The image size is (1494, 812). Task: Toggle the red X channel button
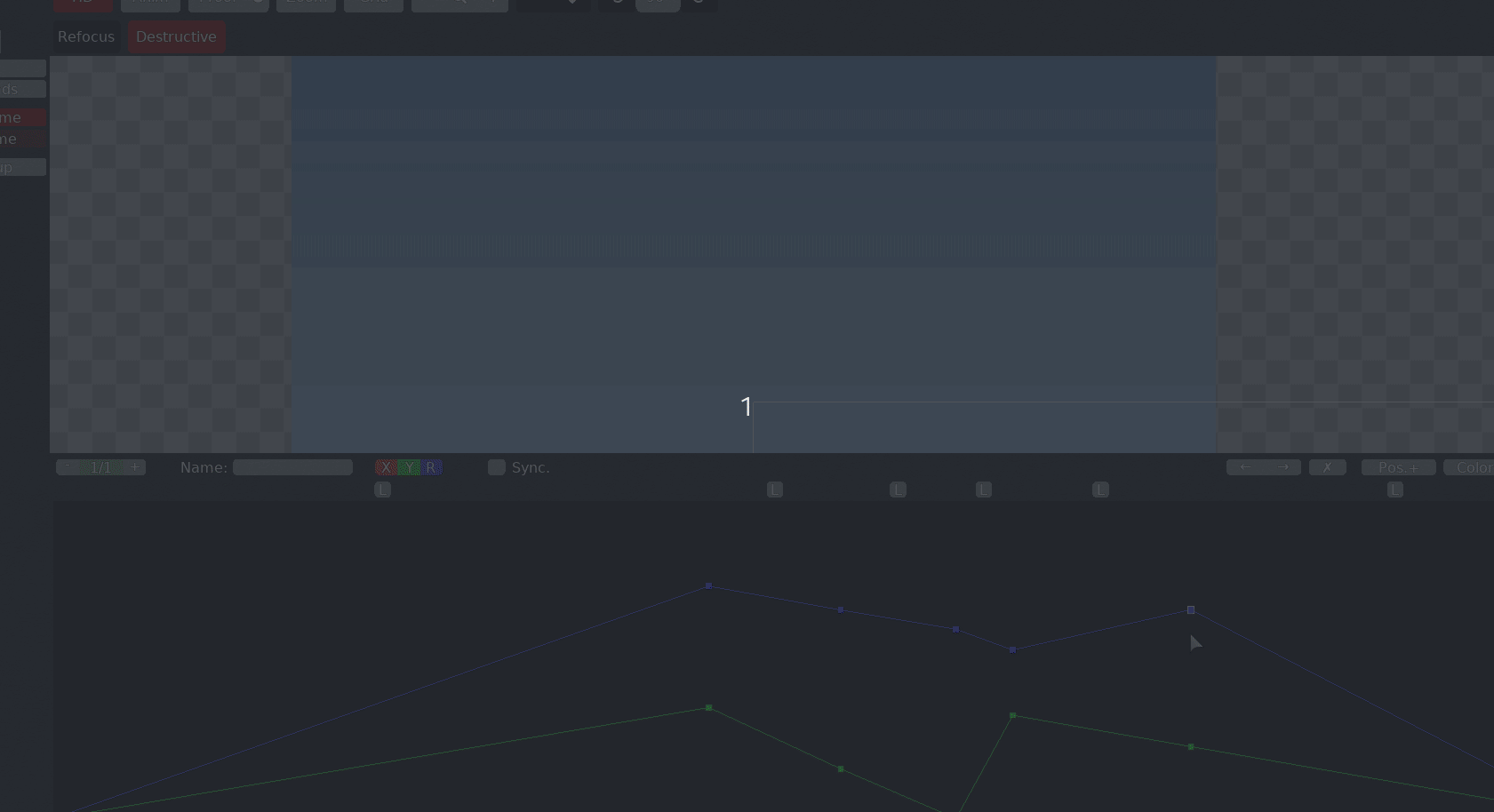click(386, 467)
